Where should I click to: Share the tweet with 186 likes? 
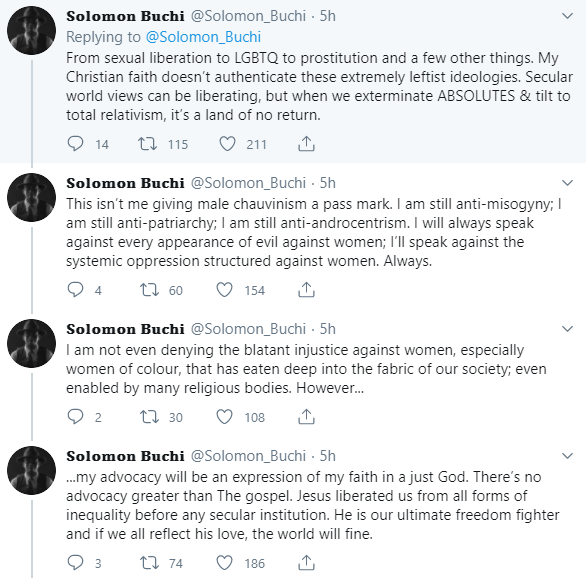(x=306, y=562)
